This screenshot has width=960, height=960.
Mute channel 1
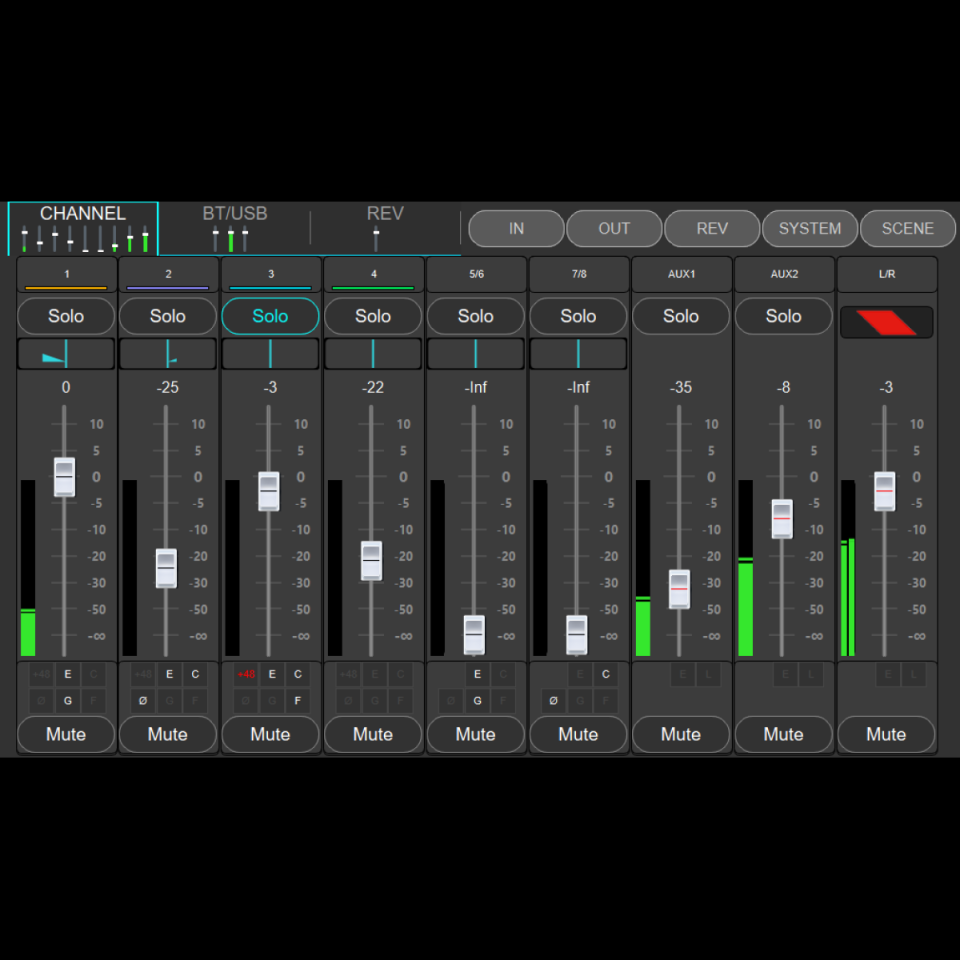click(65, 734)
